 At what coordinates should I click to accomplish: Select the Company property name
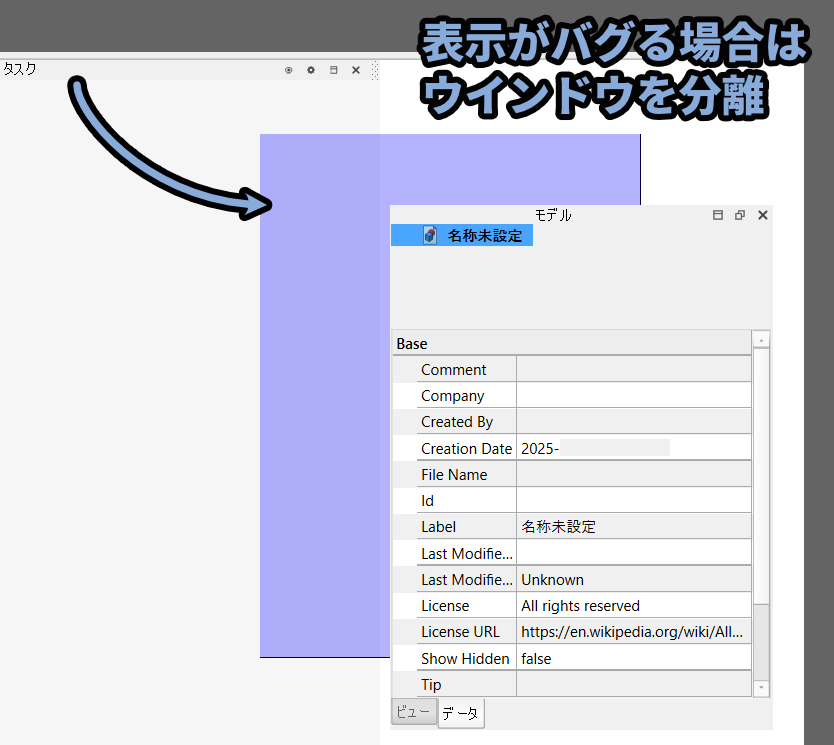(x=453, y=396)
